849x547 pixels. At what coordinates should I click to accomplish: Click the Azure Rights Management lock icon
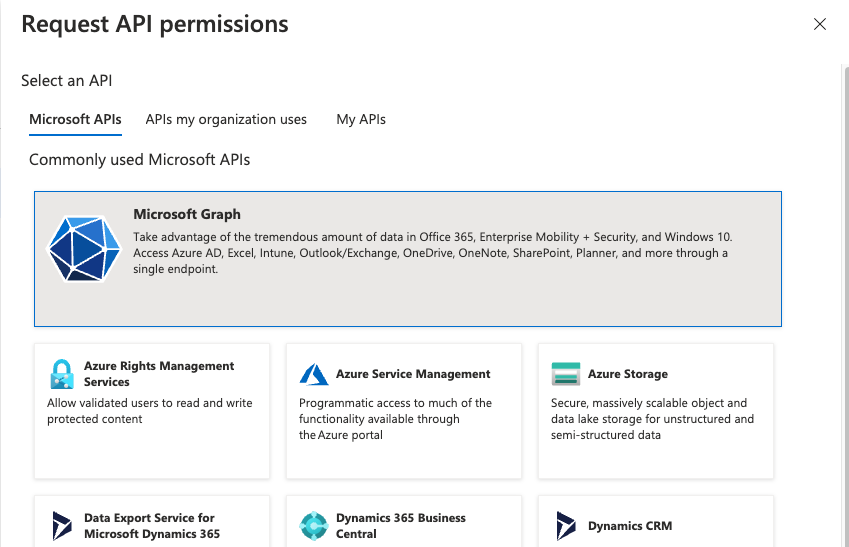click(62, 374)
